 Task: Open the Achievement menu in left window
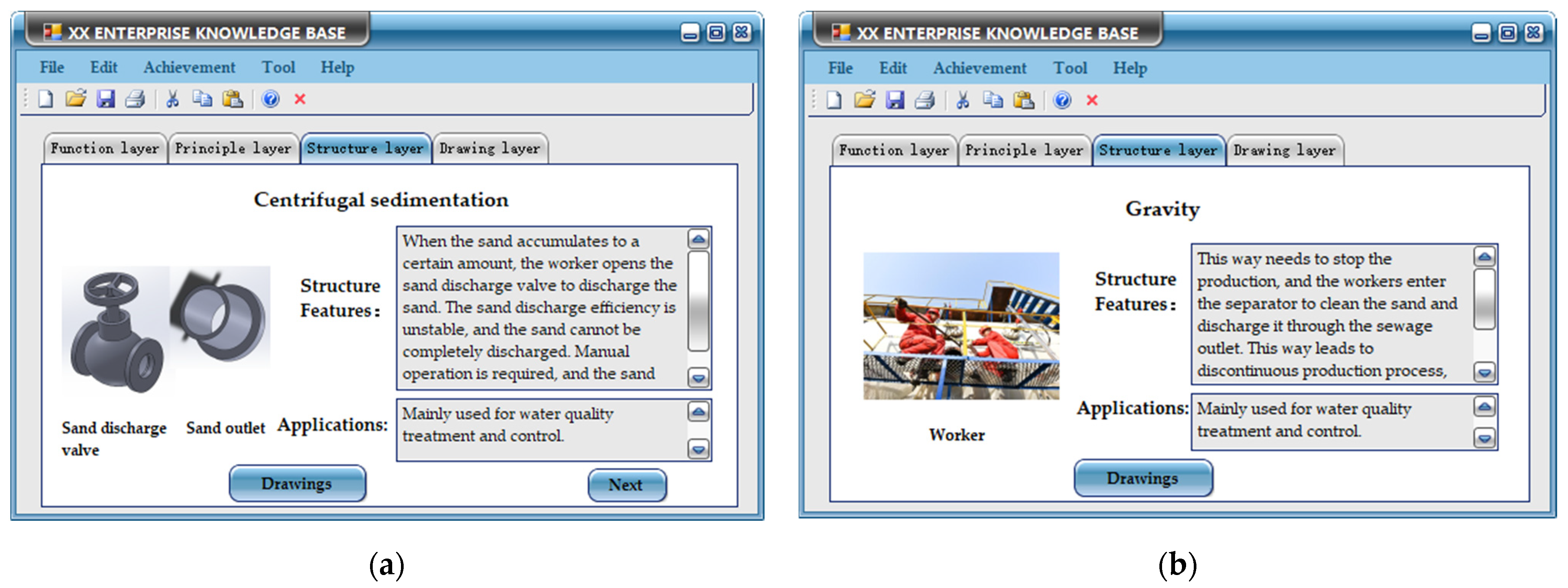[189, 67]
